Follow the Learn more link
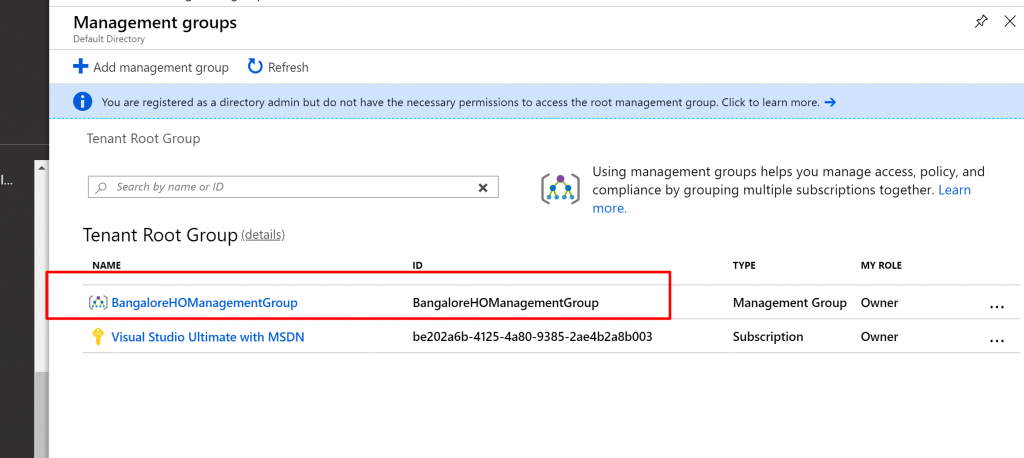The image size is (1024, 458). 953,190
